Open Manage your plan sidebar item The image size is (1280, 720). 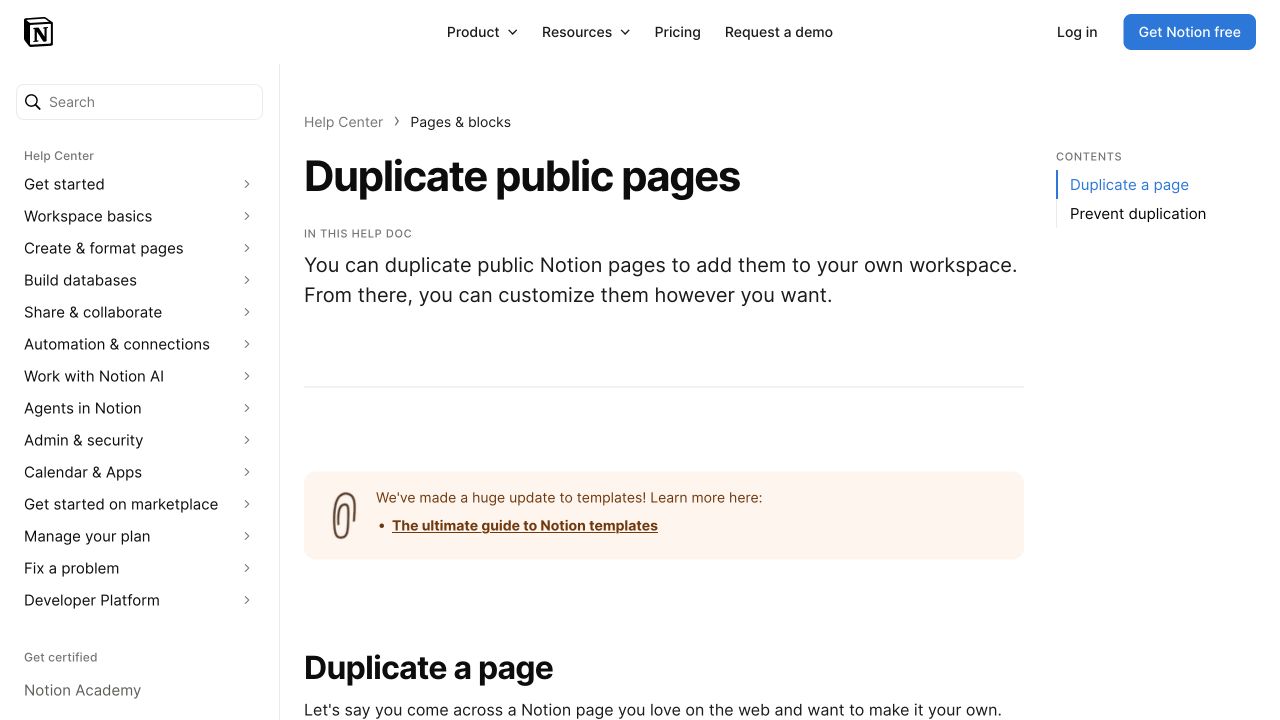tap(87, 536)
